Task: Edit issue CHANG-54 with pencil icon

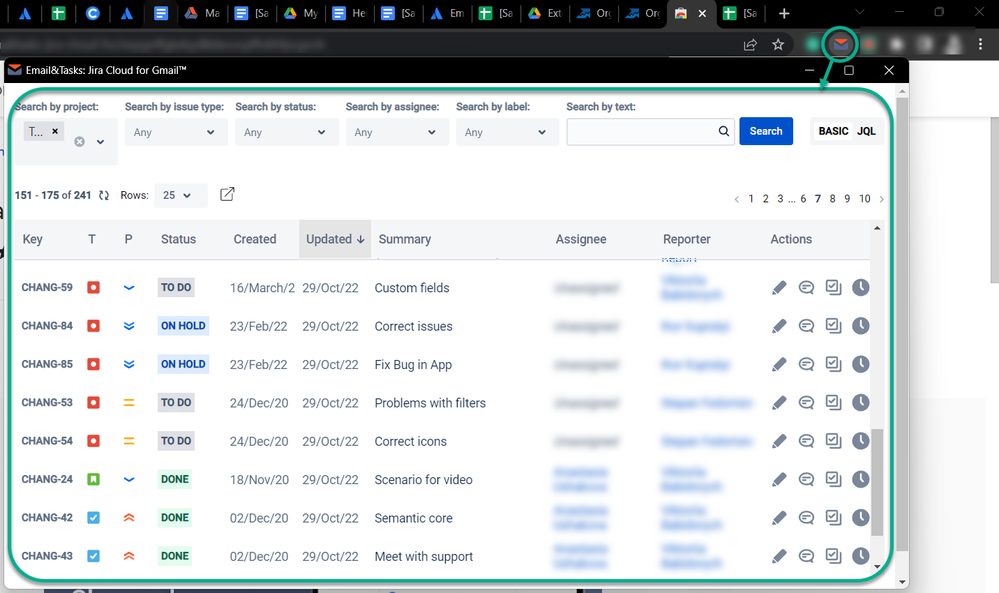Action: pyautogui.click(x=779, y=441)
